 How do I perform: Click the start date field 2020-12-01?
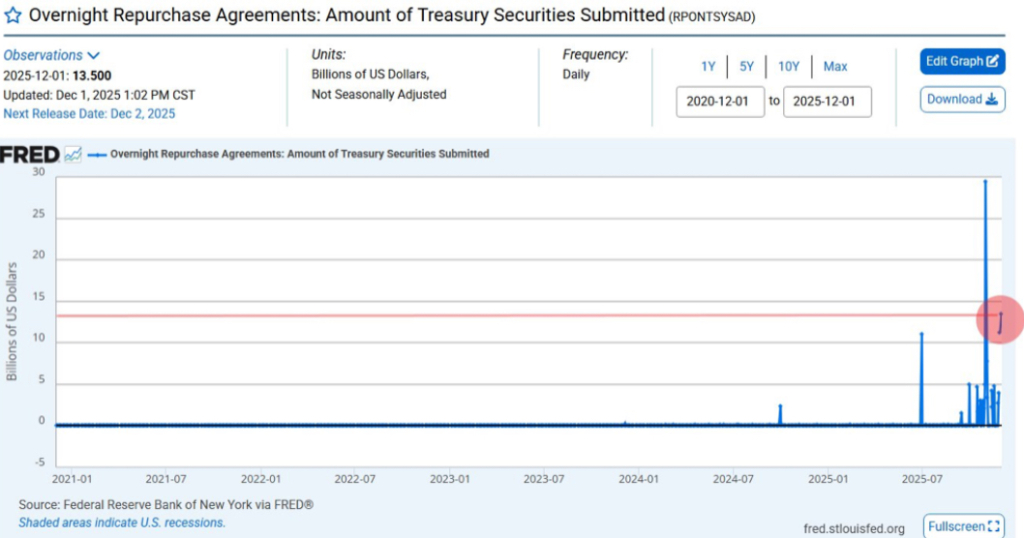[x=720, y=101]
